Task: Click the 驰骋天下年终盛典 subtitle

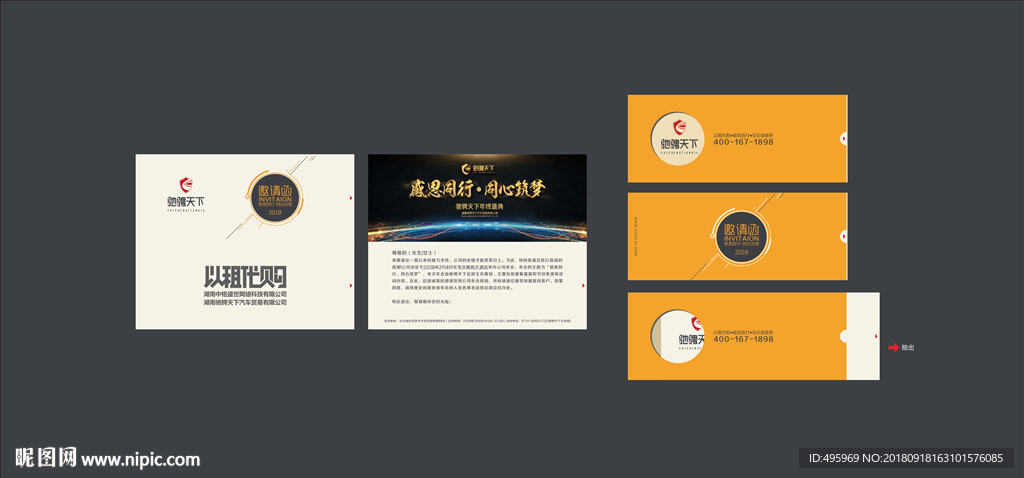Action: pos(477,207)
